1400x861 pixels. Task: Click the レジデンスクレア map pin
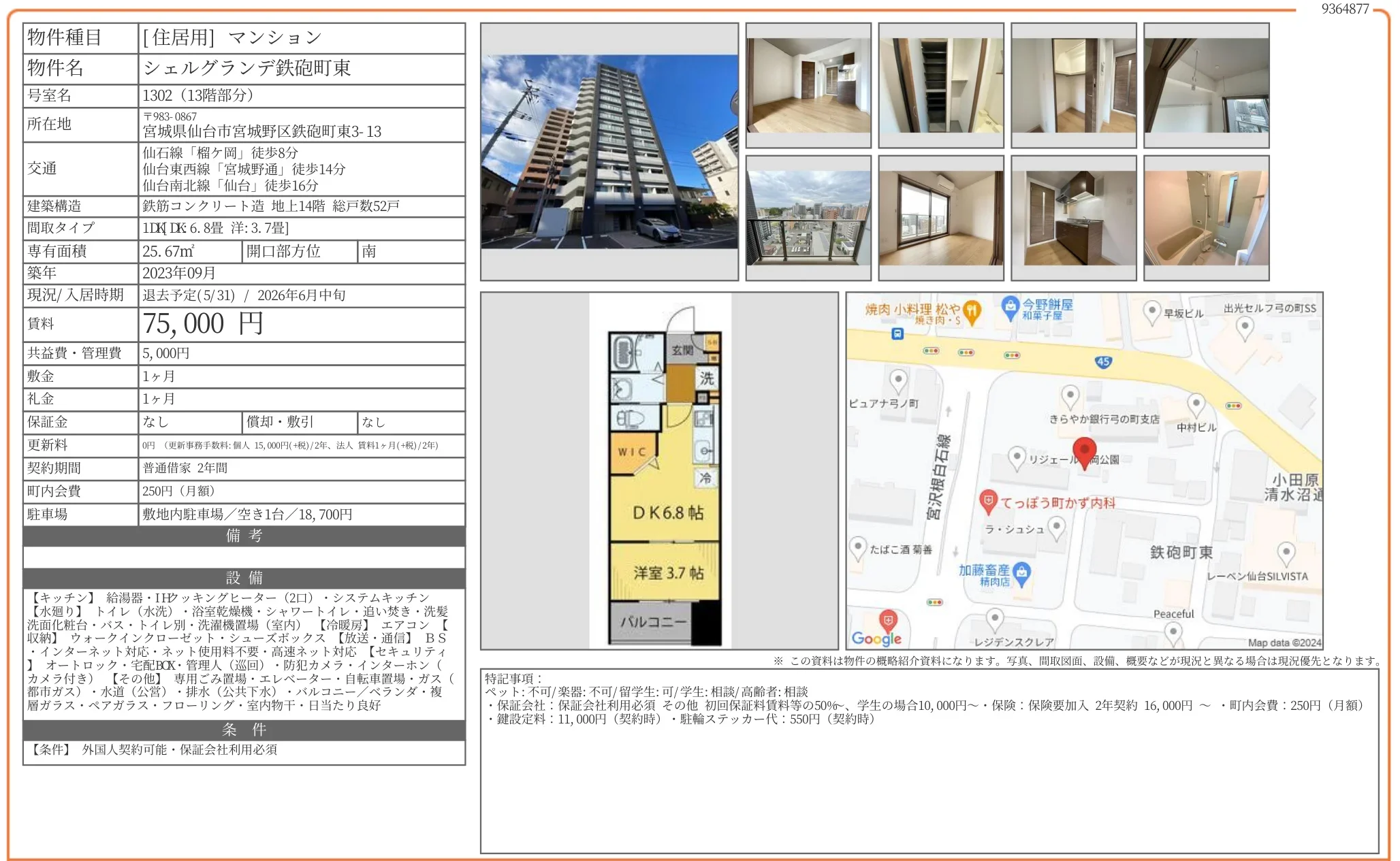tap(995, 621)
